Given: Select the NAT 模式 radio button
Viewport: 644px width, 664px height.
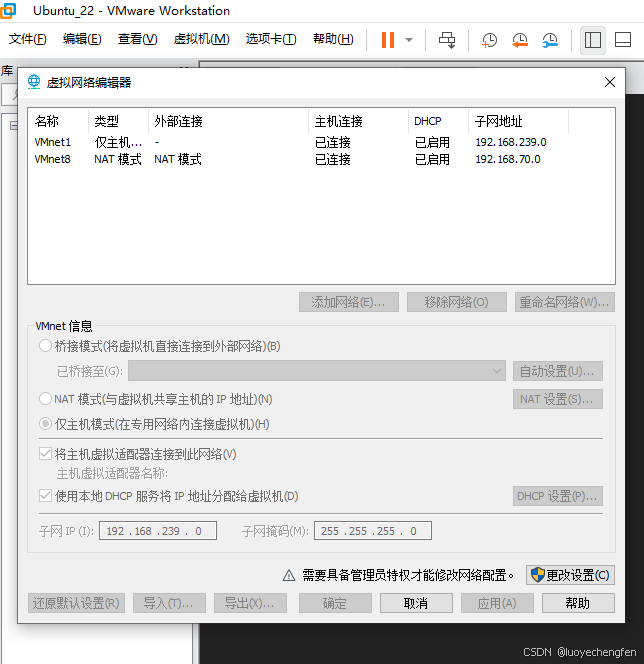Looking at the screenshot, I should click(x=45, y=399).
